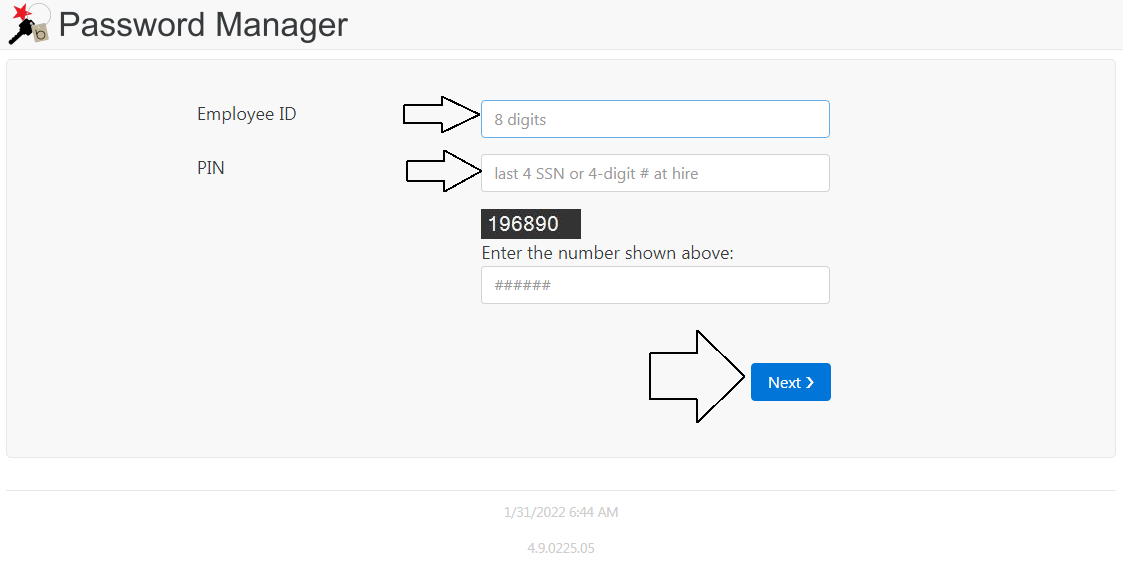Click the 1/31/2022 6:44 AM timestamp
The image size is (1123, 572).
[x=561, y=513]
